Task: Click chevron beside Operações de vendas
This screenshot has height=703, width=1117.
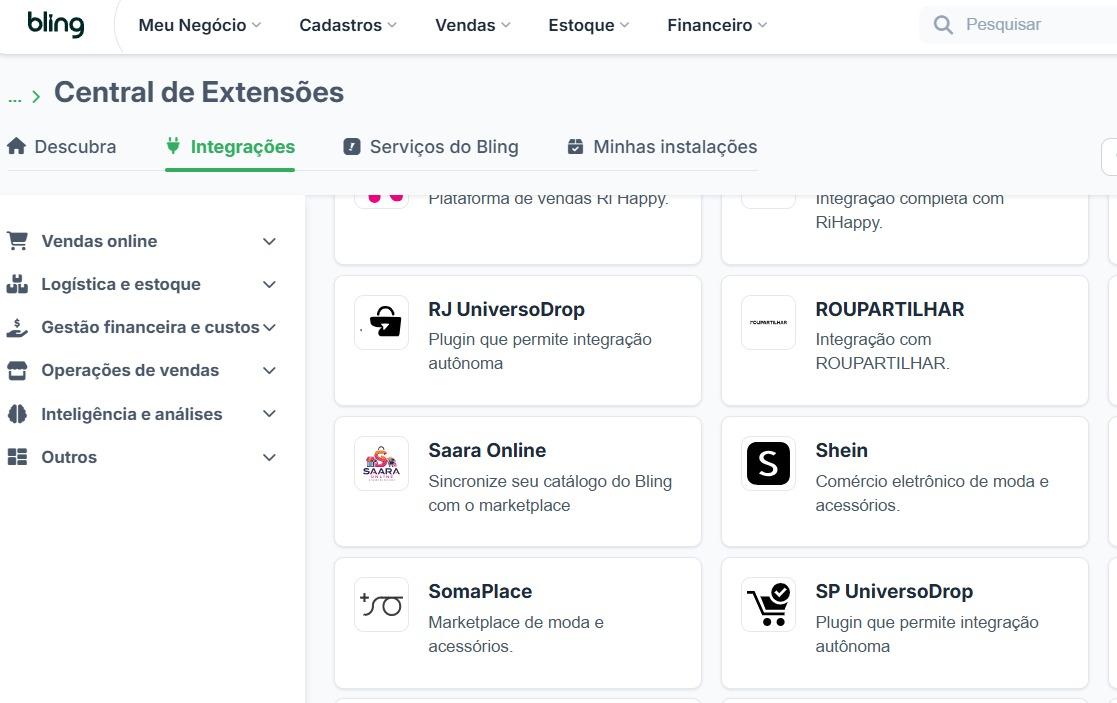Action: pyautogui.click(x=269, y=370)
